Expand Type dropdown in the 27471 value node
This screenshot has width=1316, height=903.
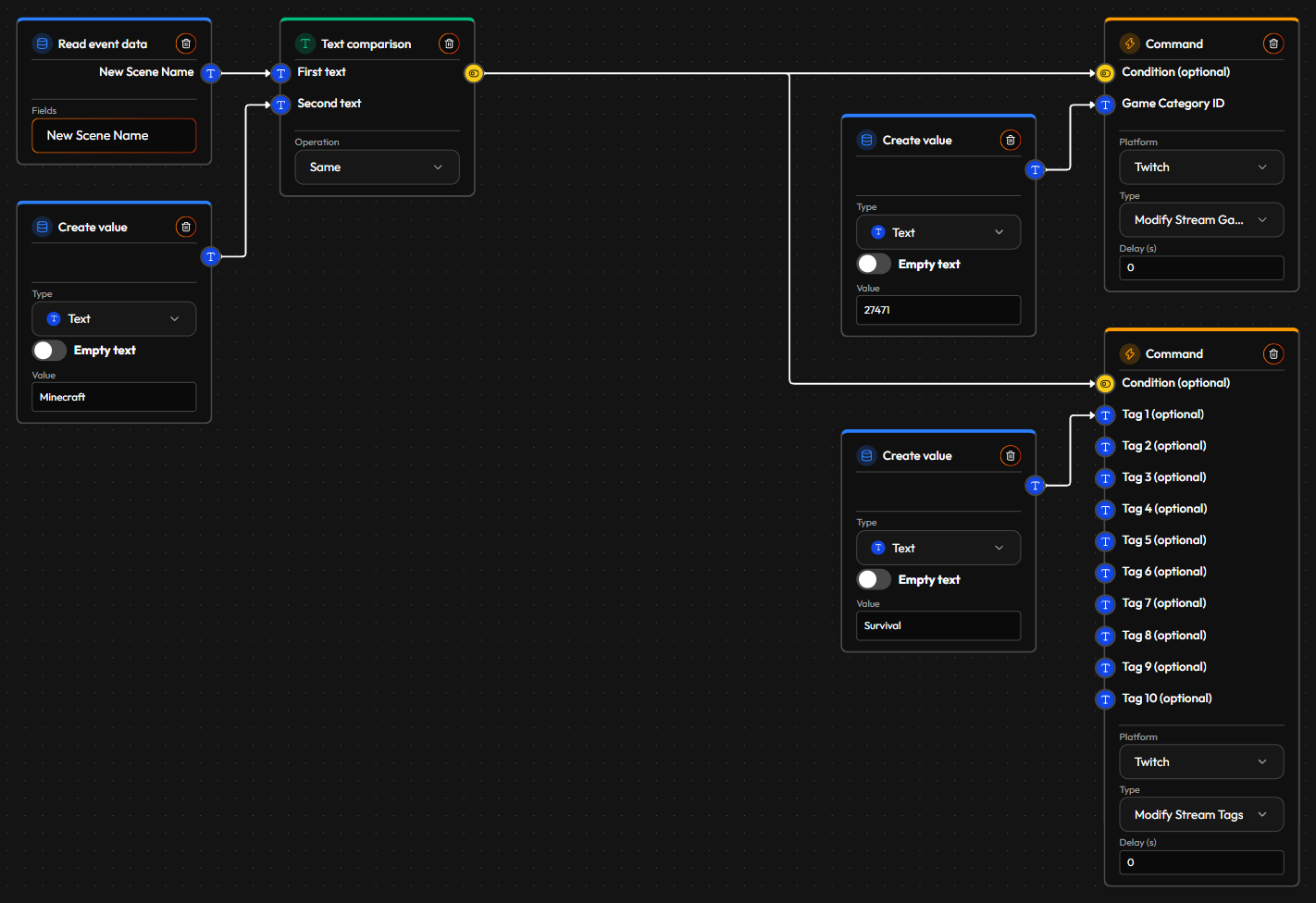pos(938,232)
